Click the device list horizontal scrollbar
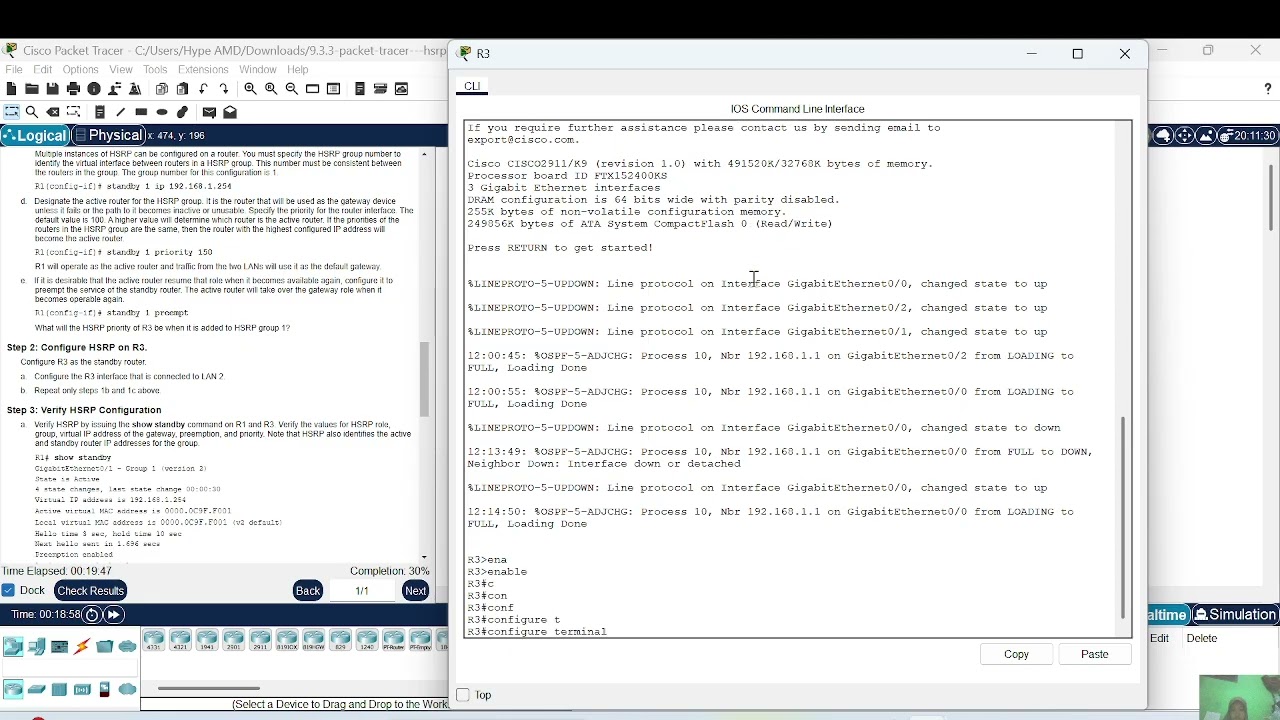The height and width of the screenshot is (720, 1280). pyautogui.click(x=209, y=688)
